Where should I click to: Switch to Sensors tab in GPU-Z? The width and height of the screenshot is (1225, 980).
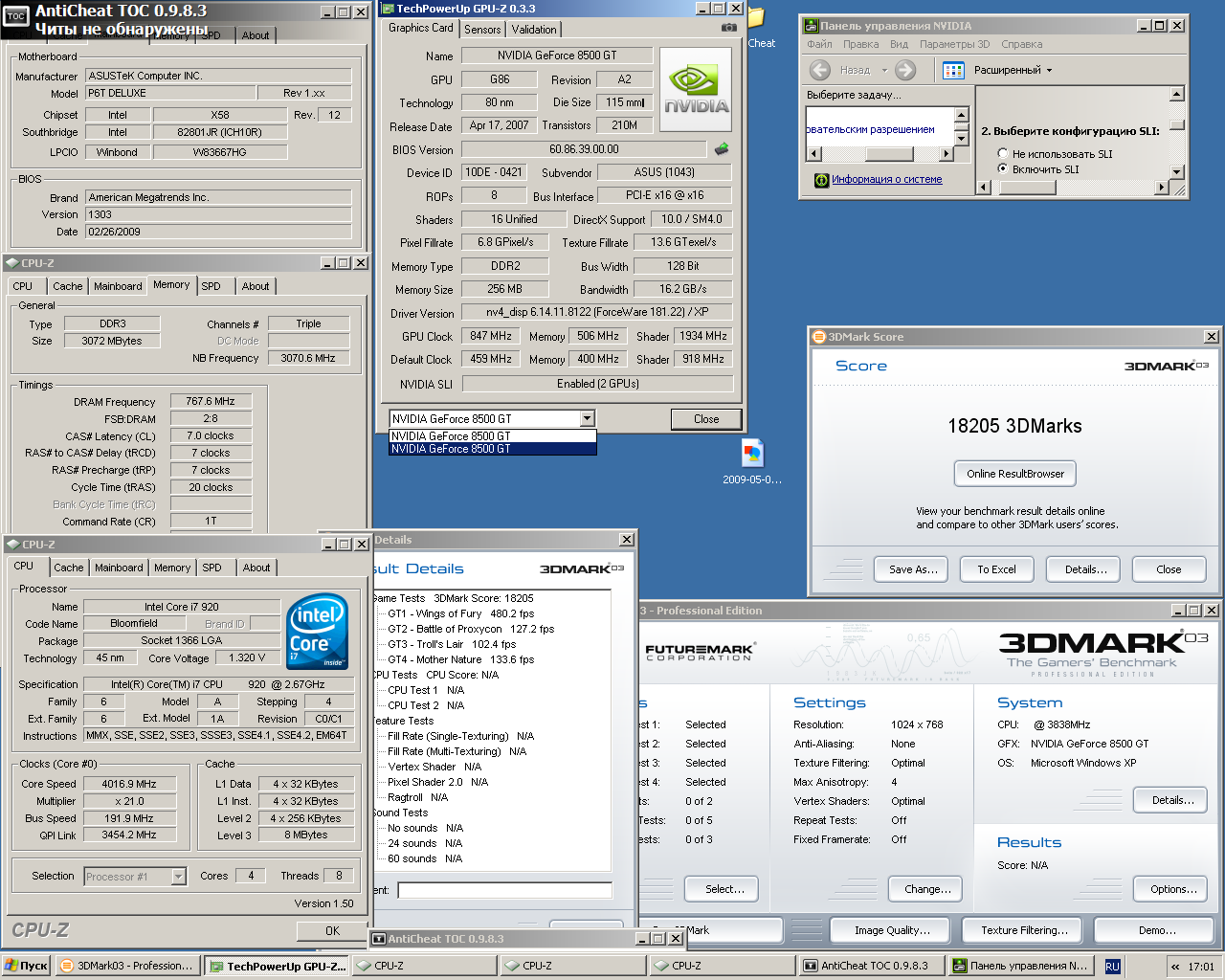point(482,29)
